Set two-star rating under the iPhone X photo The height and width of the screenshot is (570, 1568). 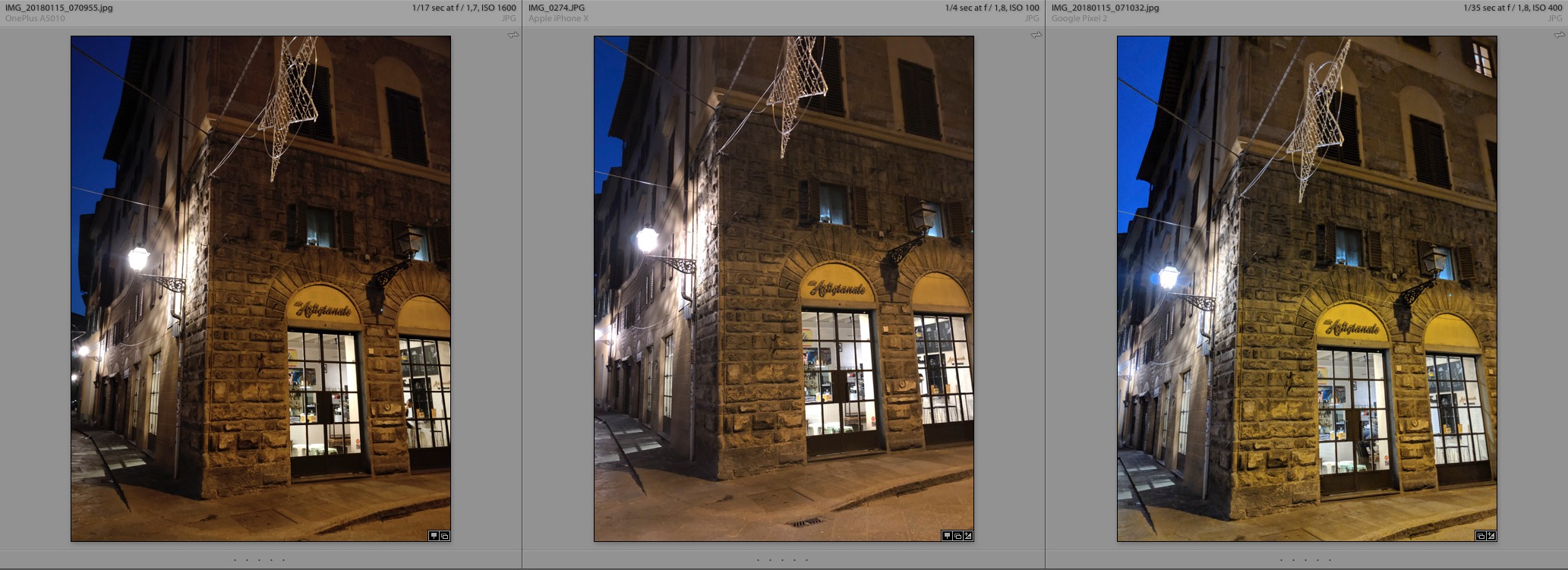coord(770,560)
